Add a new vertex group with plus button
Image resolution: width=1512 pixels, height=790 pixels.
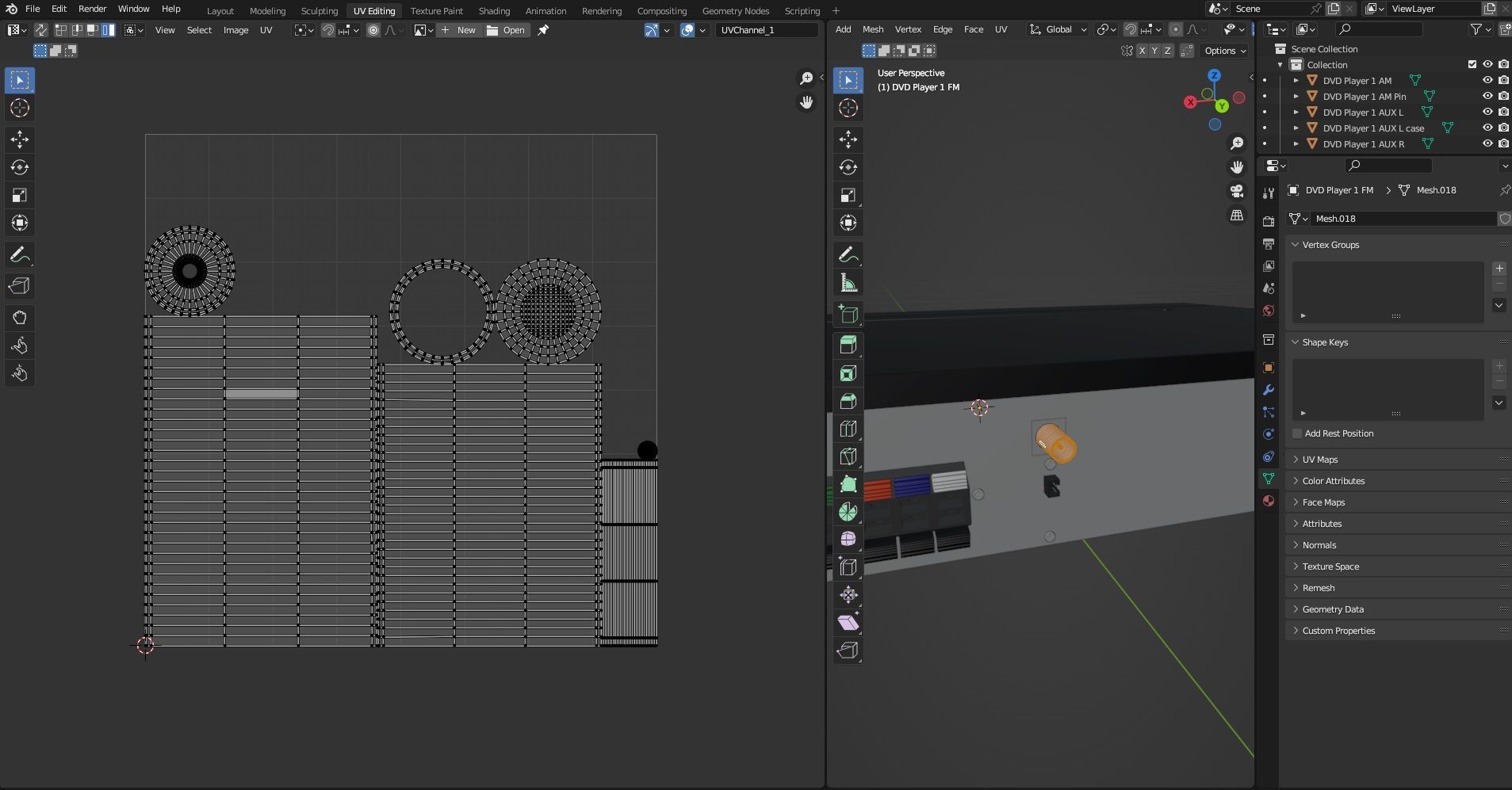pos(1499,269)
